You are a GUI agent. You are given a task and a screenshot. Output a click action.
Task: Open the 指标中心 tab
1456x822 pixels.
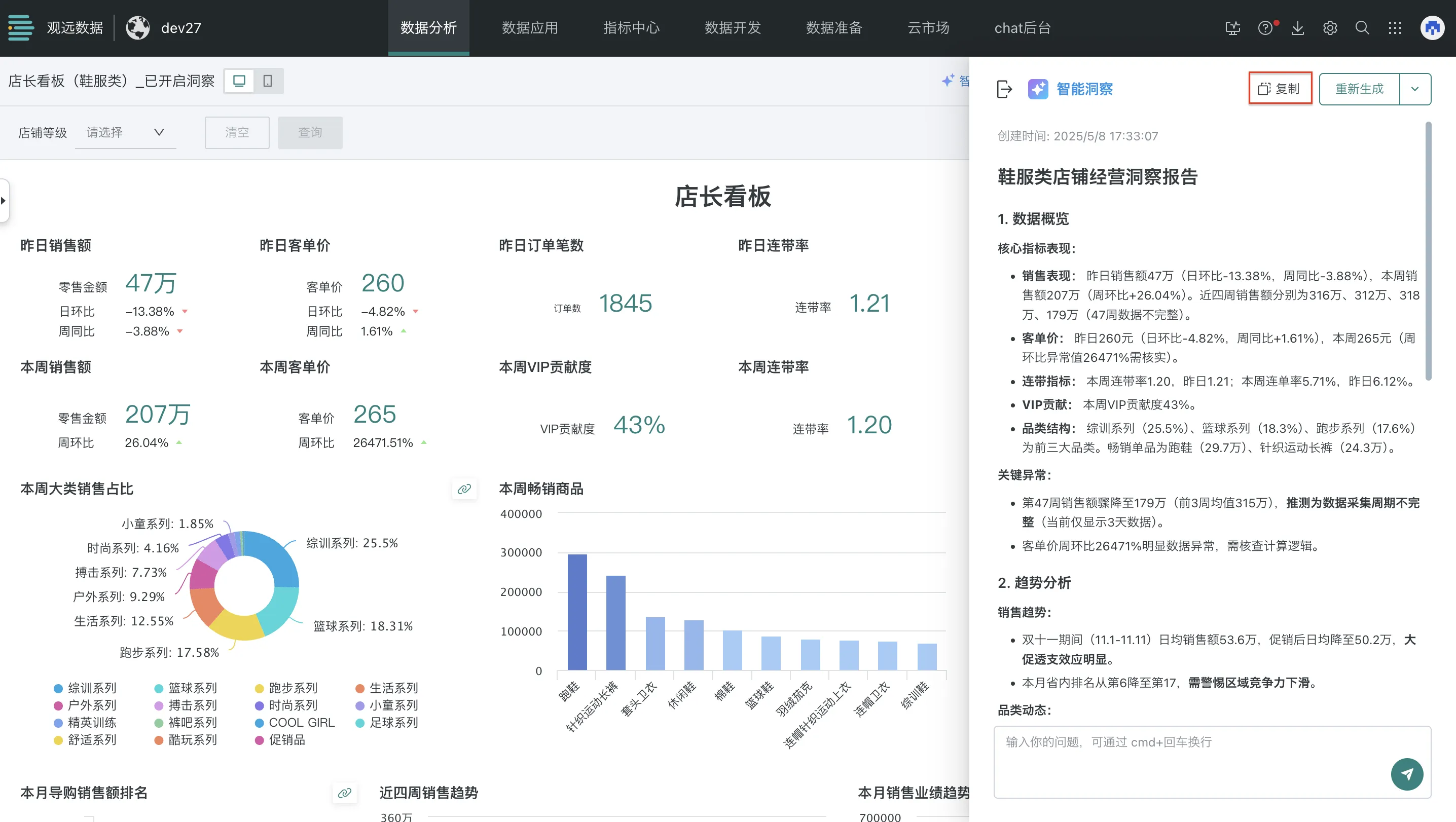pos(631,28)
